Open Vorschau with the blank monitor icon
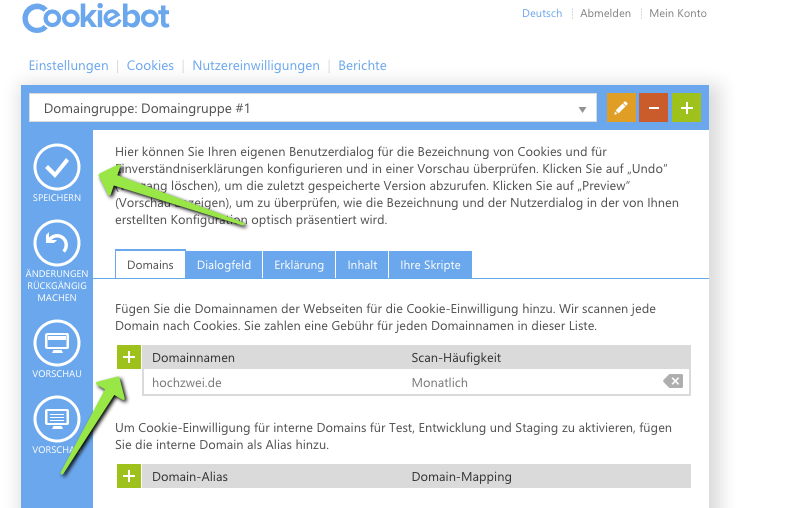798x508 pixels. 57,343
